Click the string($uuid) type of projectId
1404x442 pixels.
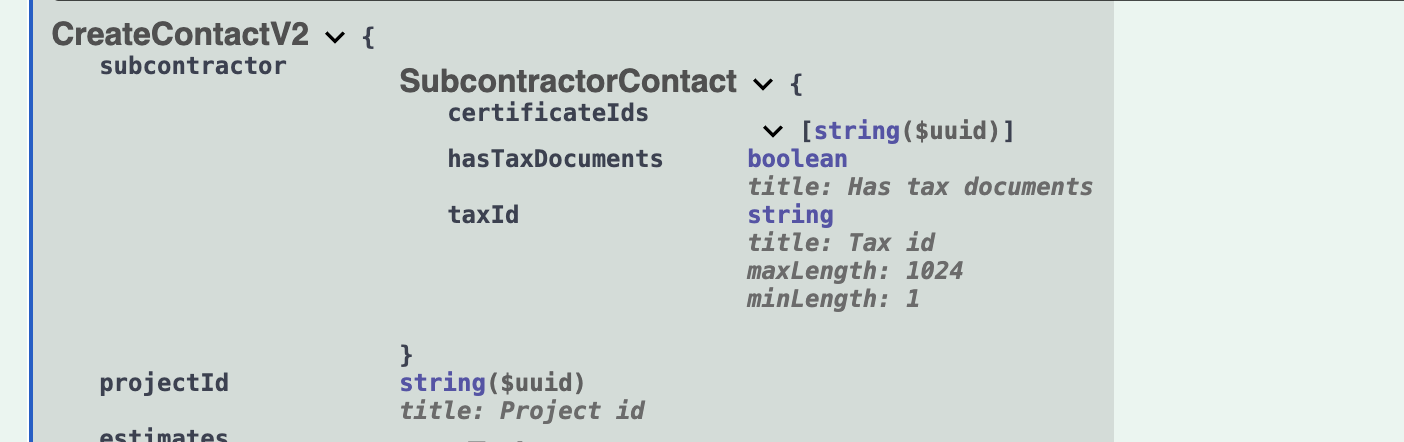(x=492, y=383)
